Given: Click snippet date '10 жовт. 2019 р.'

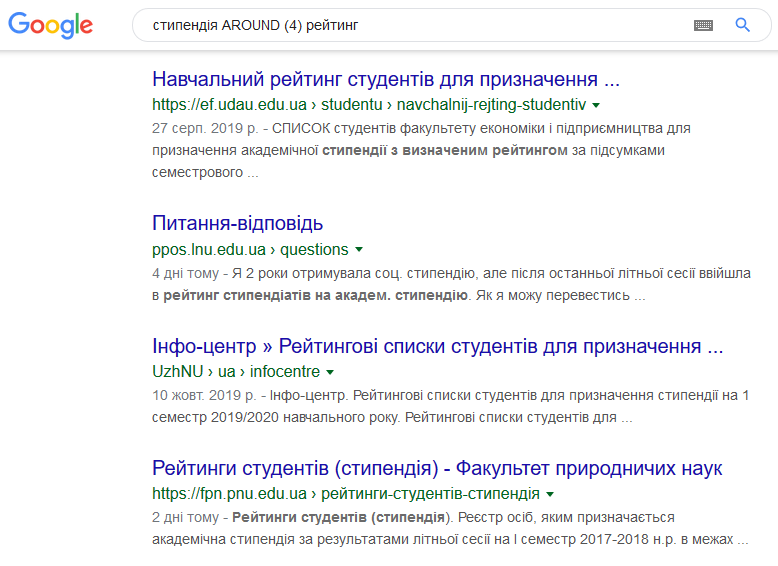Looking at the screenshot, I should 204,395.
